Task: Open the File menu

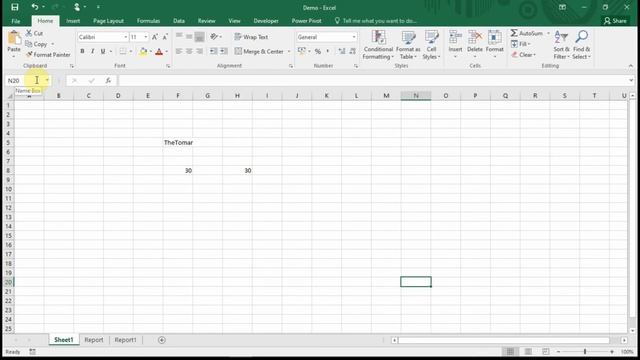Action: [x=16, y=21]
